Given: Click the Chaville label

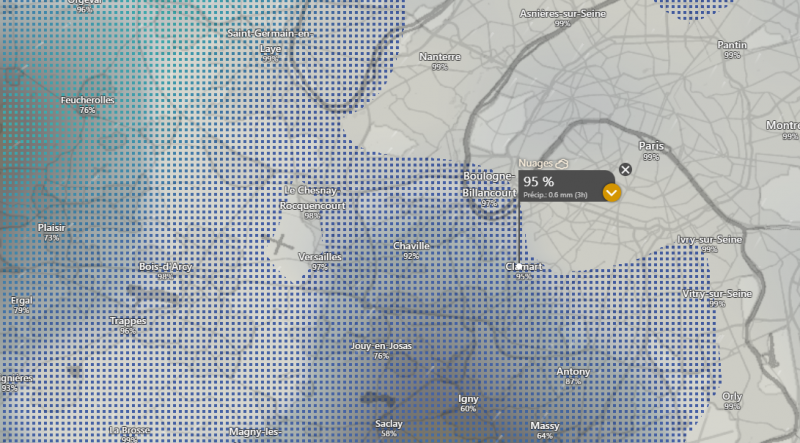Looking at the screenshot, I should tap(411, 246).
